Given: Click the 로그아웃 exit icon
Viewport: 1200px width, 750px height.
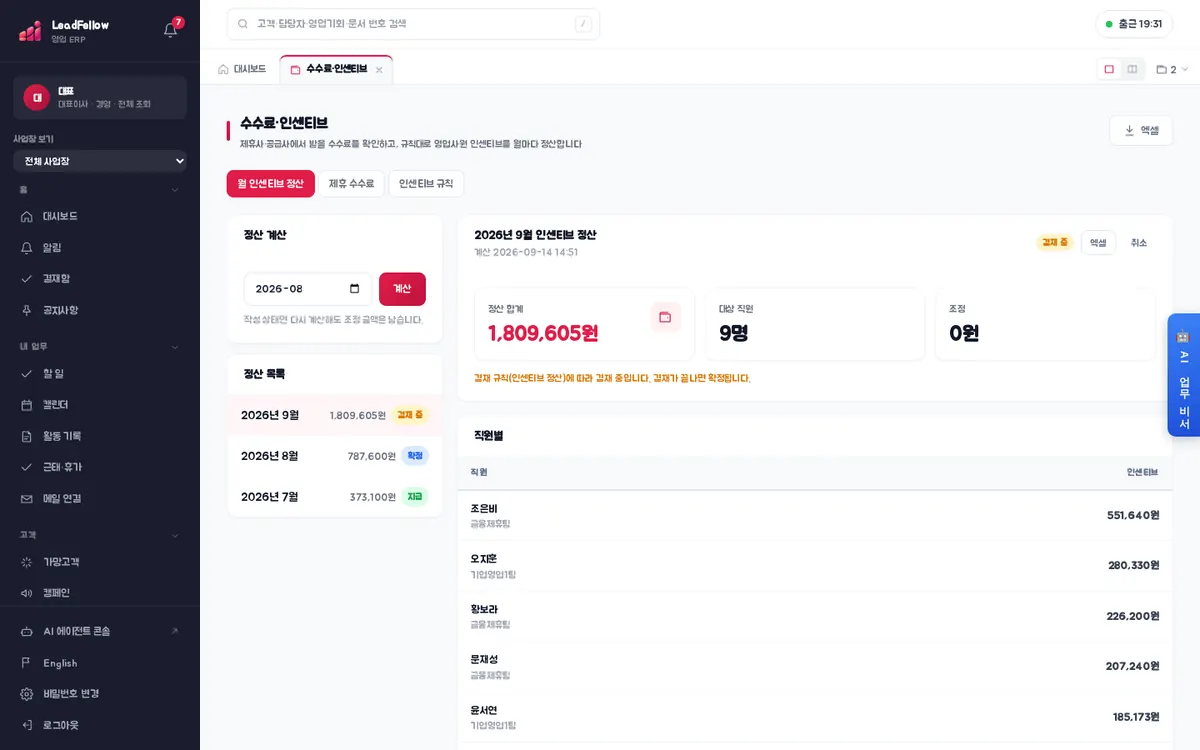Looking at the screenshot, I should pyautogui.click(x=27, y=725).
